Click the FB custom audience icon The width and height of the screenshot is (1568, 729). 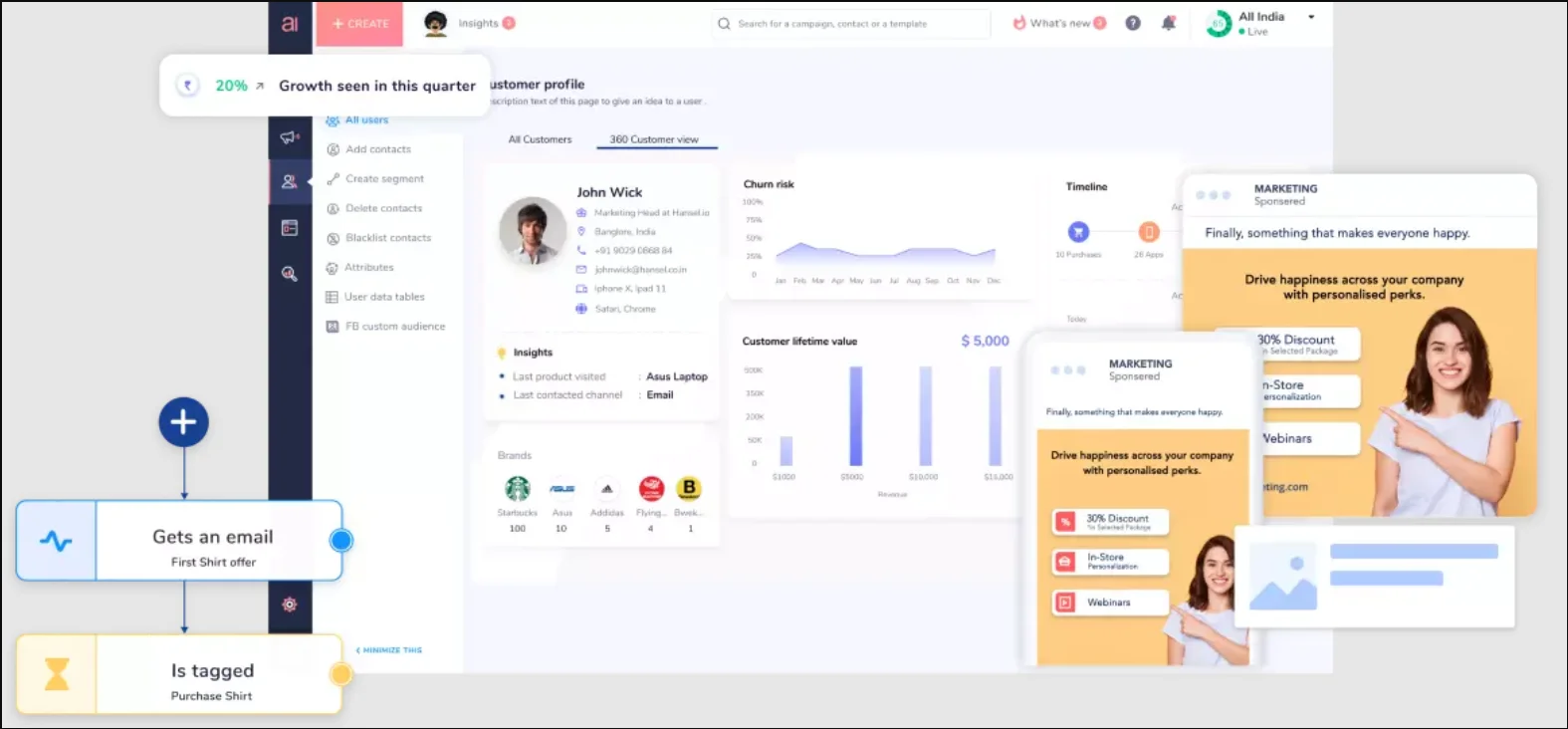(x=333, y=327)
